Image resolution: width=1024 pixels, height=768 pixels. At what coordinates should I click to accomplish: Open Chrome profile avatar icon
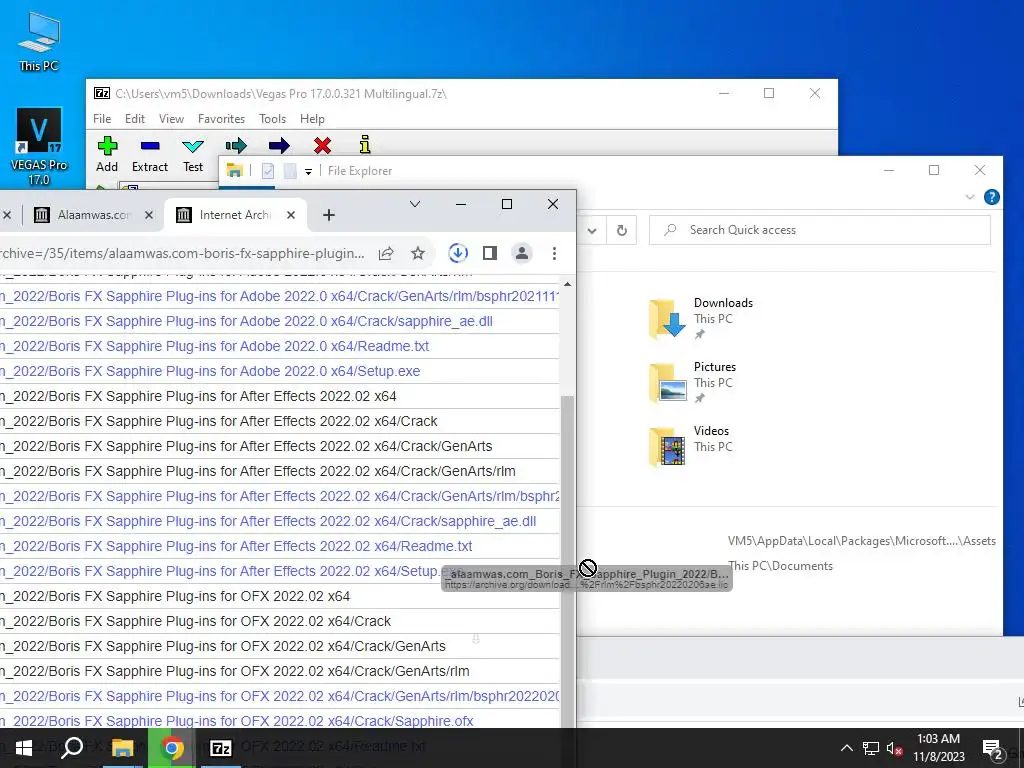click(x=522, y=253)
